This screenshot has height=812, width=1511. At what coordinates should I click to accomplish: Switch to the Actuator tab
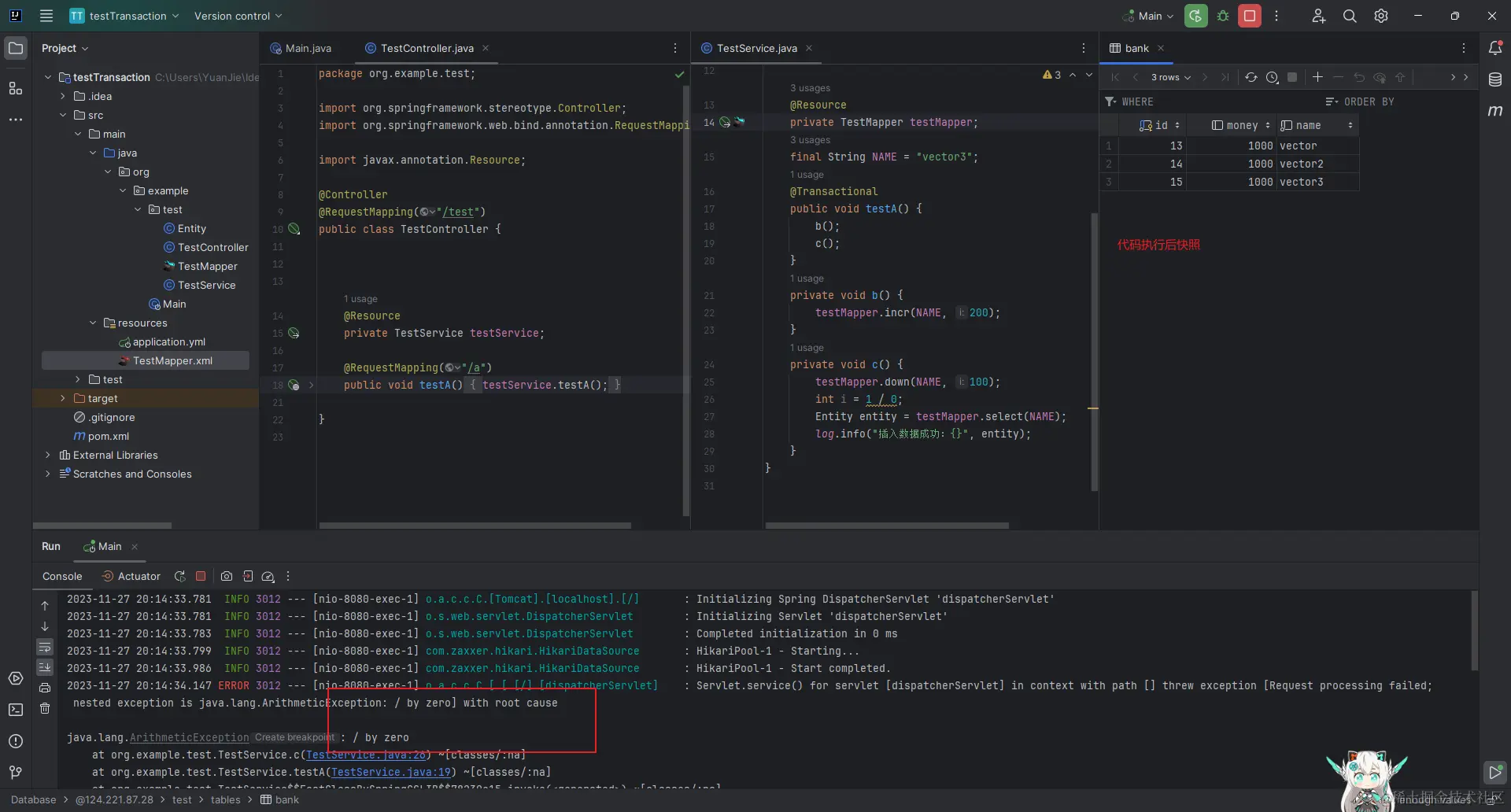pyautogui.click(x=131, y=576)
